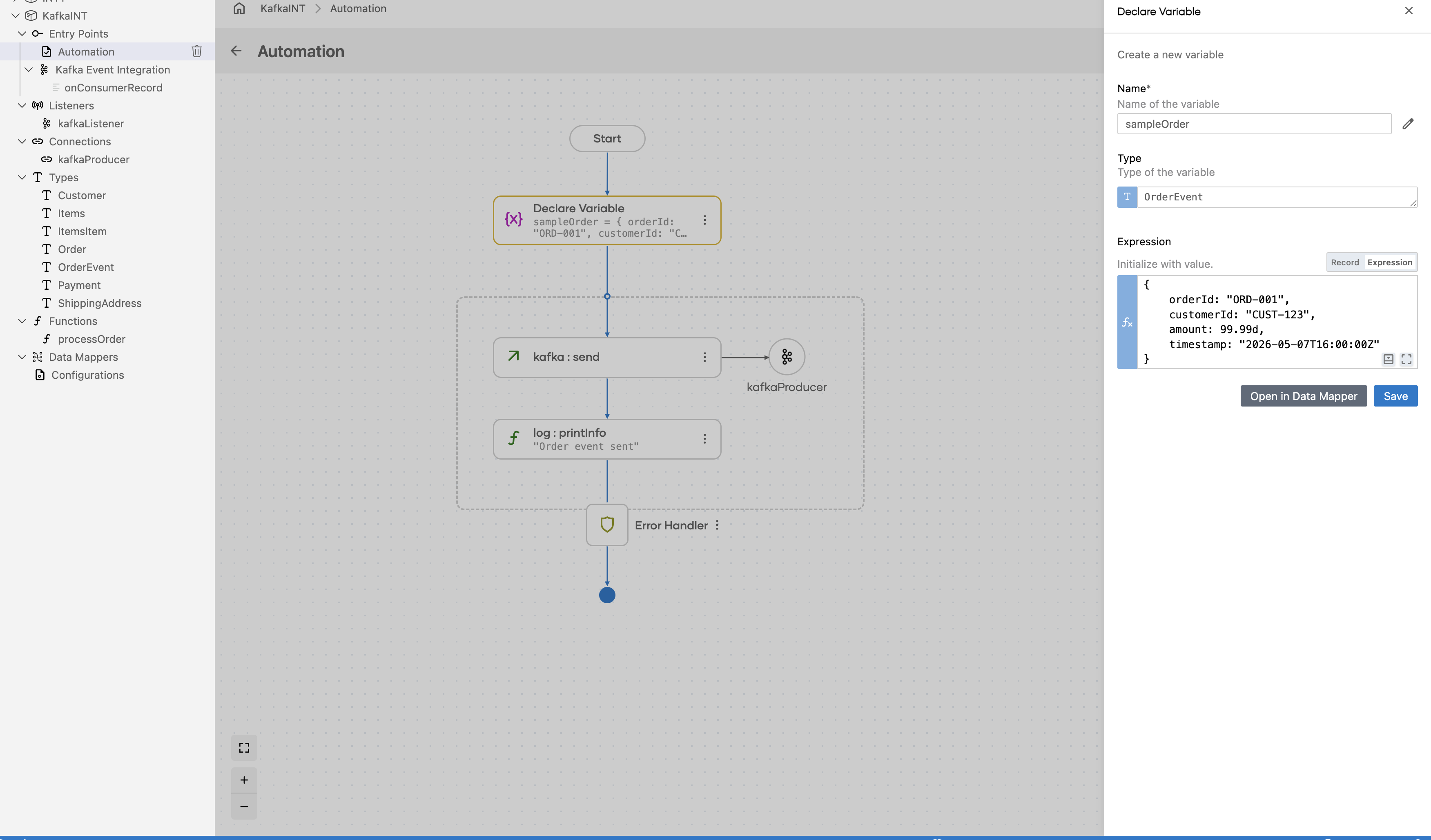Select kafkaProducer connection in tree
This screenshot has height=840, width=1431.
tap(94, 160)
